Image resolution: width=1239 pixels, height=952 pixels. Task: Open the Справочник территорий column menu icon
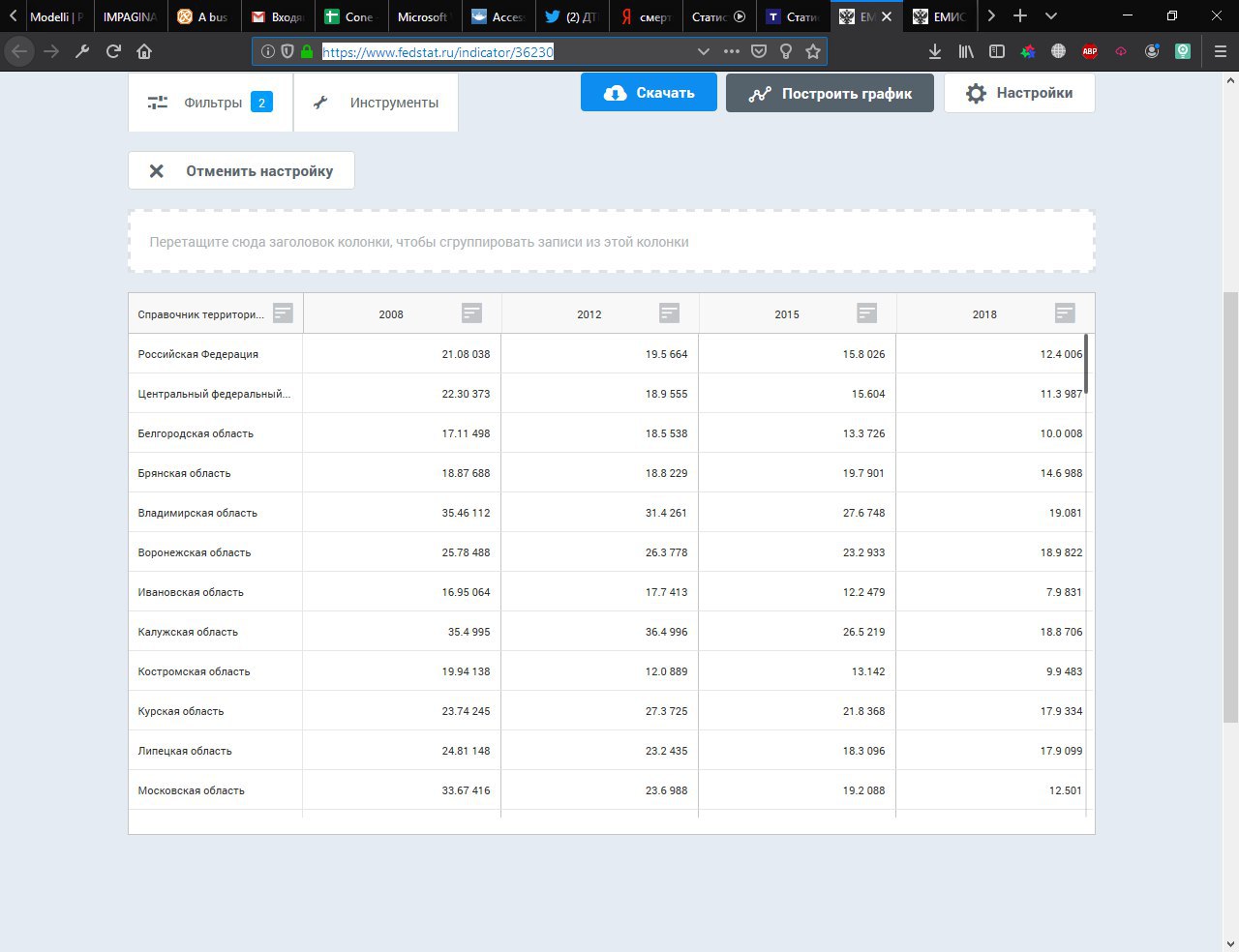(283, 312)
